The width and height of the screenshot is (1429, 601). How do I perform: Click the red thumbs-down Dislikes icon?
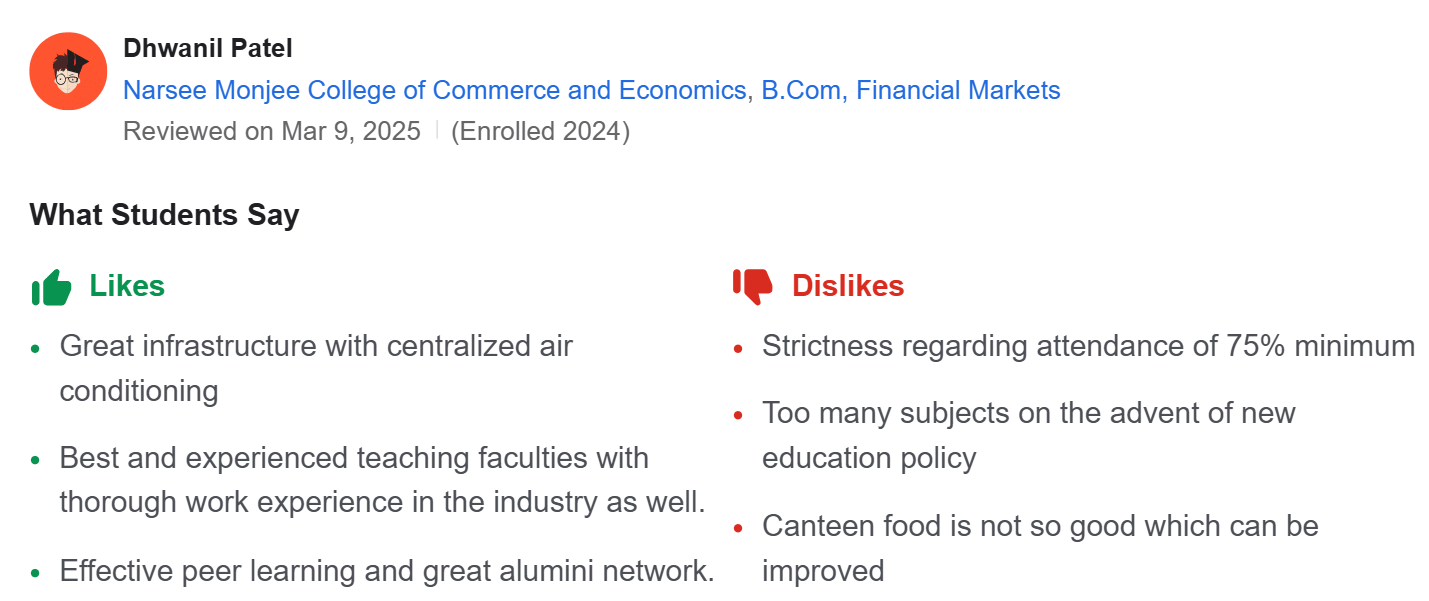tap(753, 286)
